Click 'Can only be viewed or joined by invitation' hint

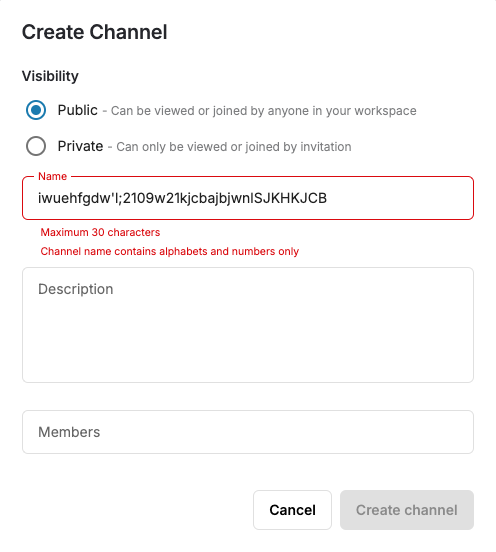[234, 147]
